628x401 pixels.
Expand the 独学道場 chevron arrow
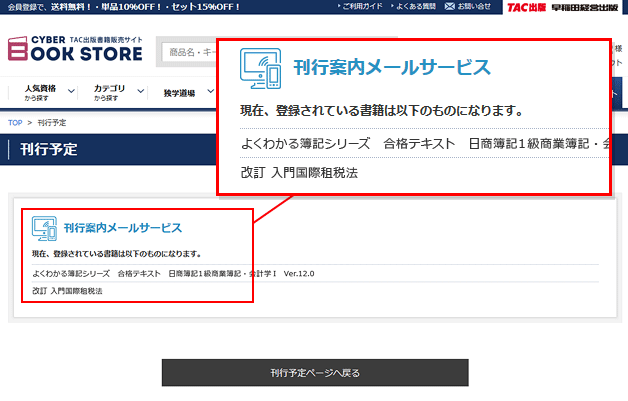[x=211, y=91]
